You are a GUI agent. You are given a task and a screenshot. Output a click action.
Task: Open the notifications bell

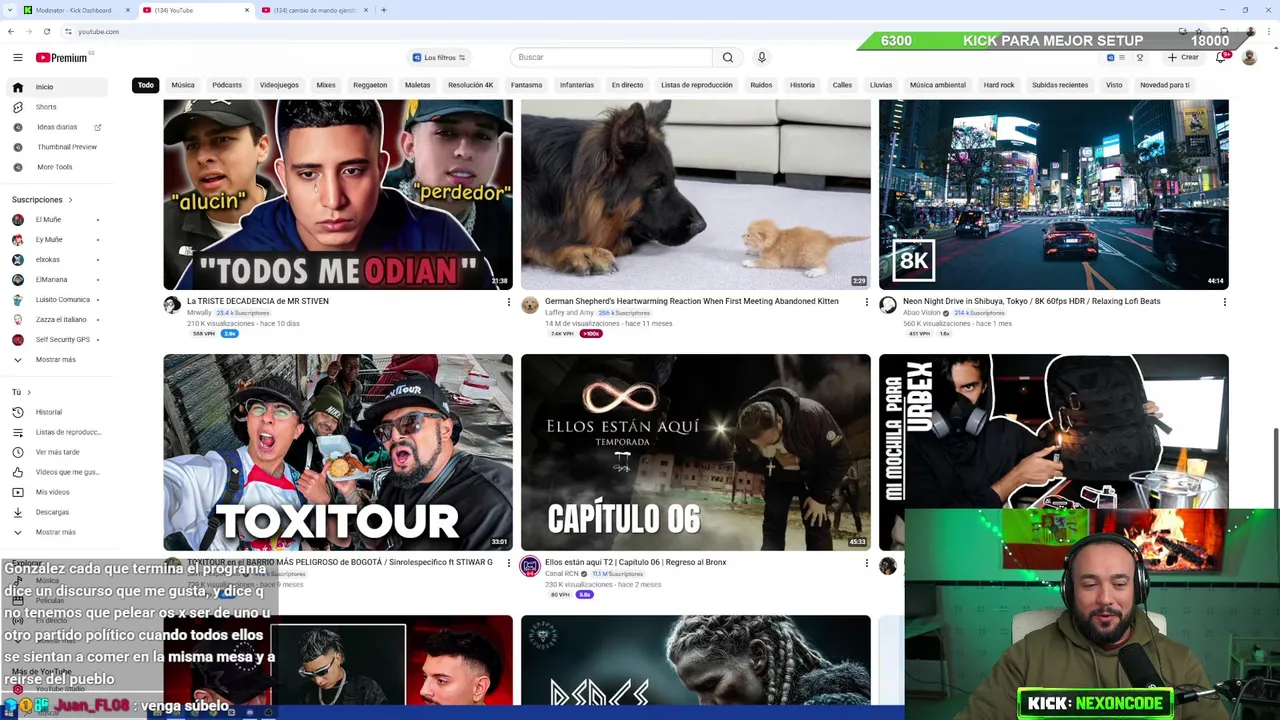[1220, 57]
